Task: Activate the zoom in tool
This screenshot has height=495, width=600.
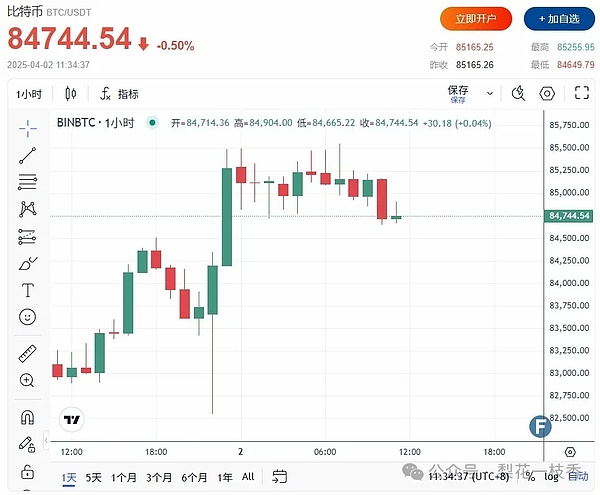Action: [x=27, y=381]
